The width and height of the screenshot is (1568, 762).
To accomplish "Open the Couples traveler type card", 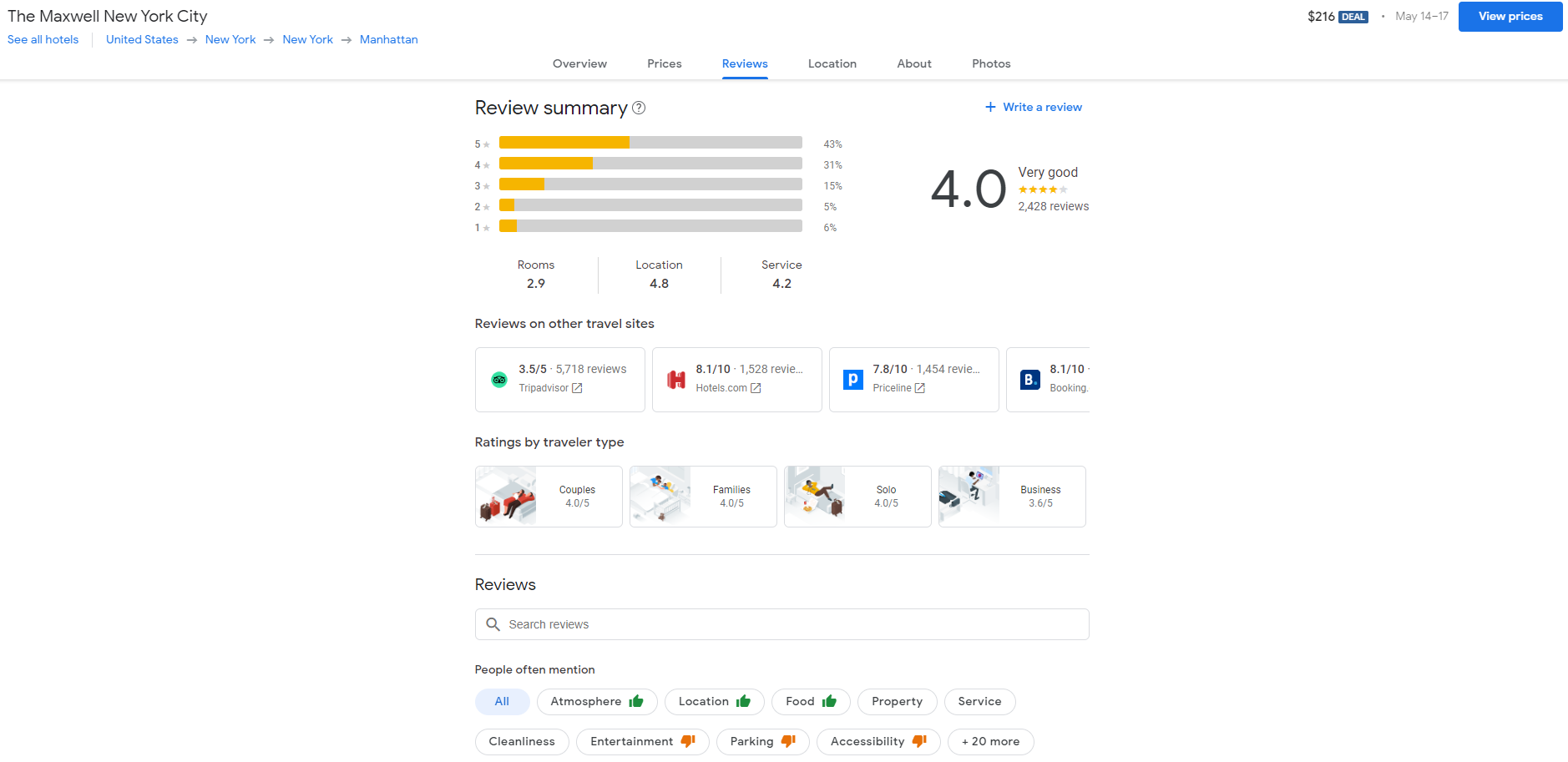I will click(549, 497).
